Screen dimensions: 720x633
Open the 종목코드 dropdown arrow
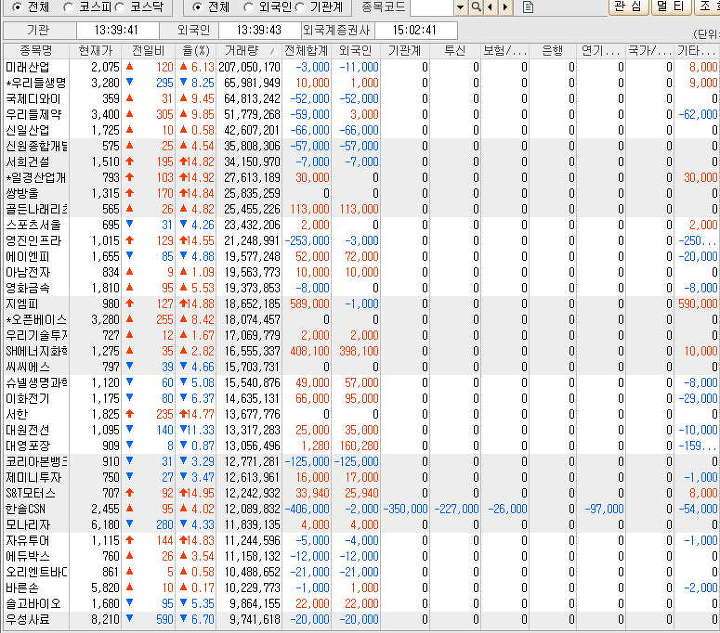tap(461, 7)
